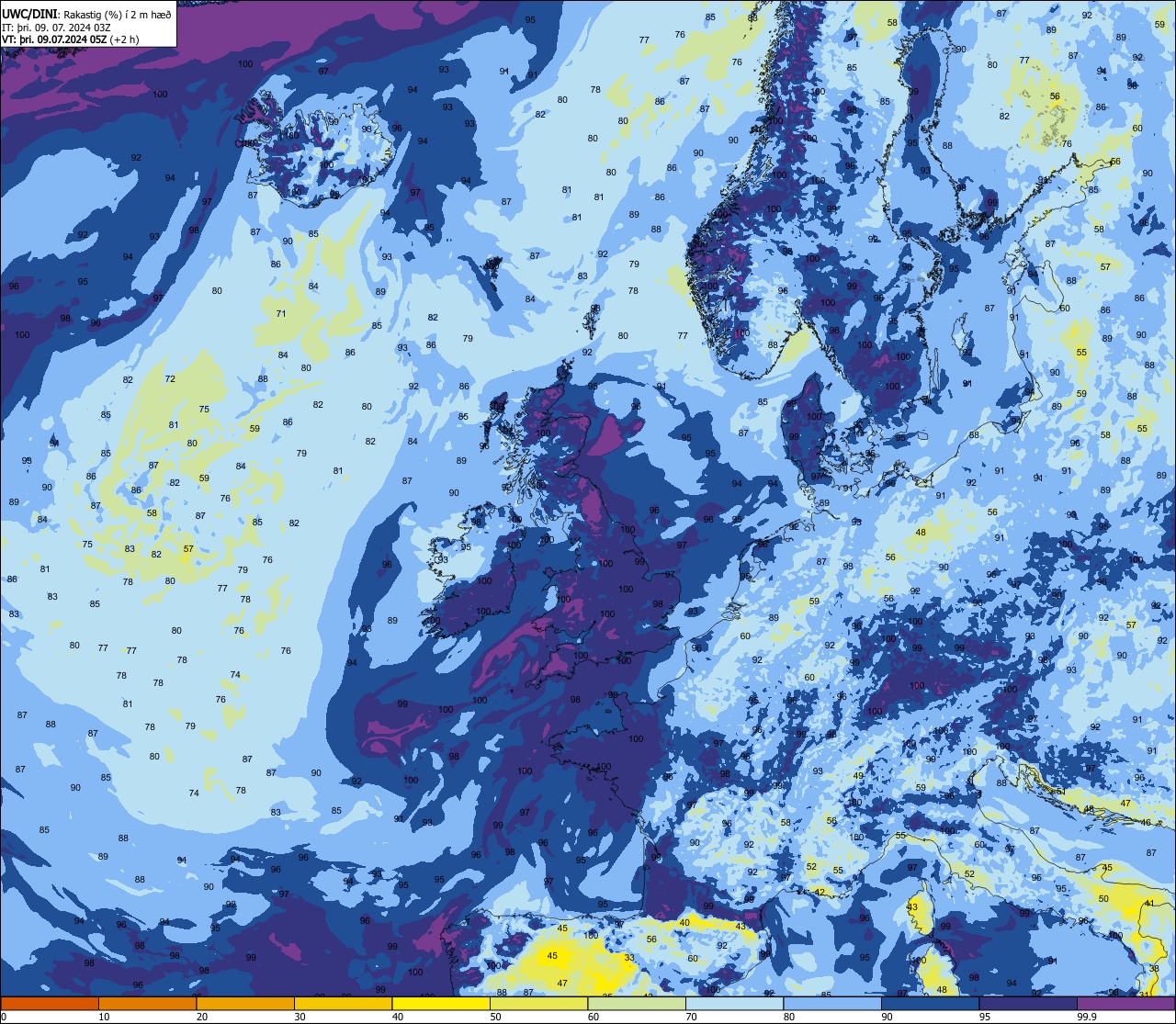The width and height of the screenshot is (1176, 1024).
Task: Click the '95' tick label on color scale
Action: (x=985, y=1017)
